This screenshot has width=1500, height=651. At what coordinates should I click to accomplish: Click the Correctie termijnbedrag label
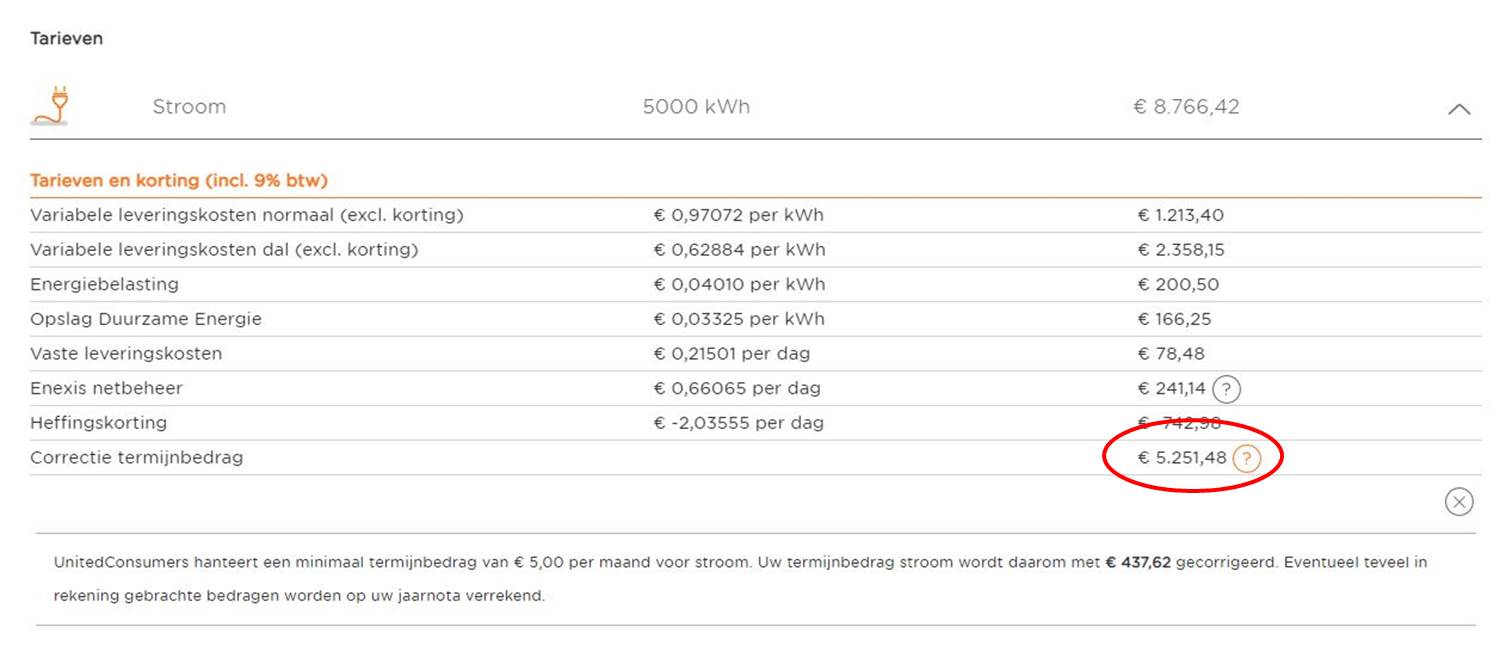(x=136, y=458)
